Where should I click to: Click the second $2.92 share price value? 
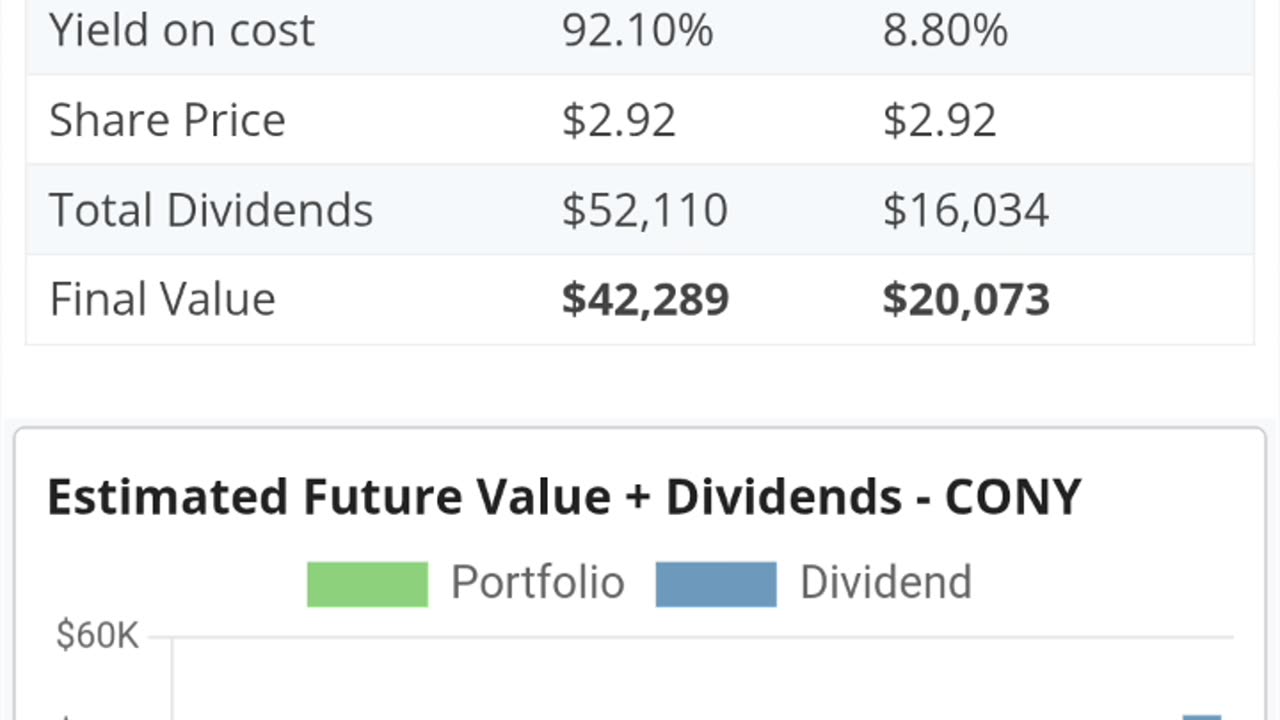[940, 120]
